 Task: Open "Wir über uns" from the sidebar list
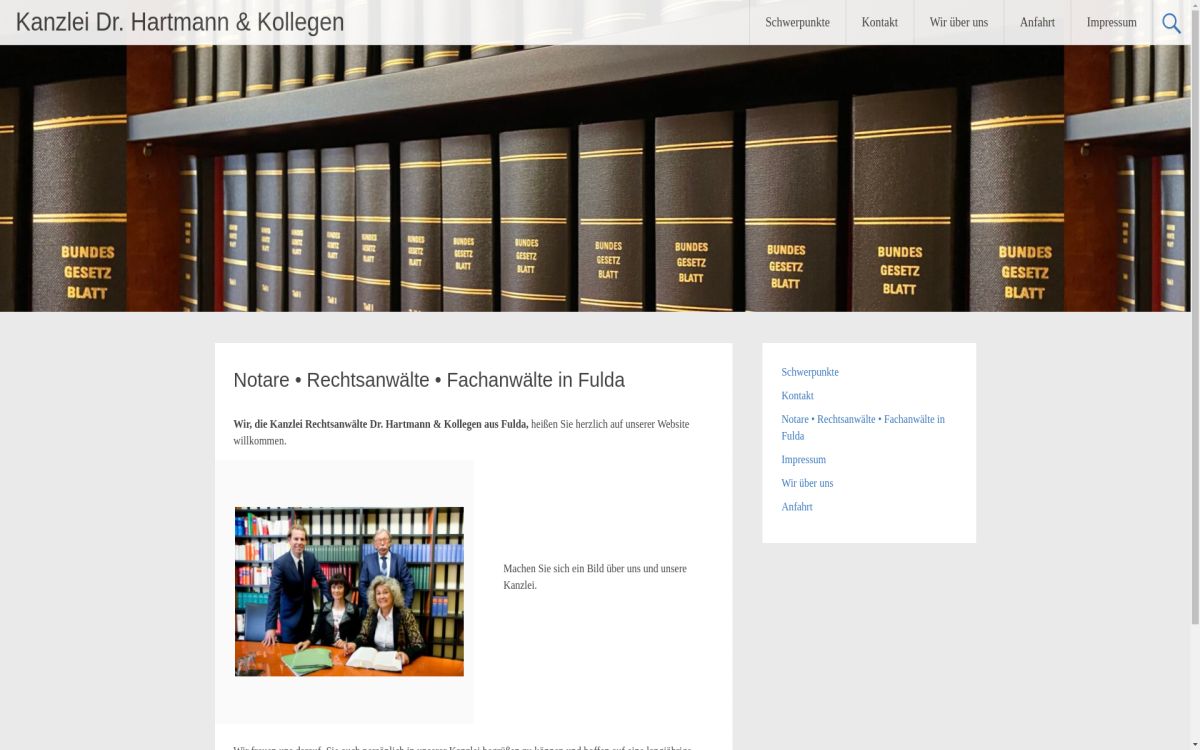coord(807,483)
